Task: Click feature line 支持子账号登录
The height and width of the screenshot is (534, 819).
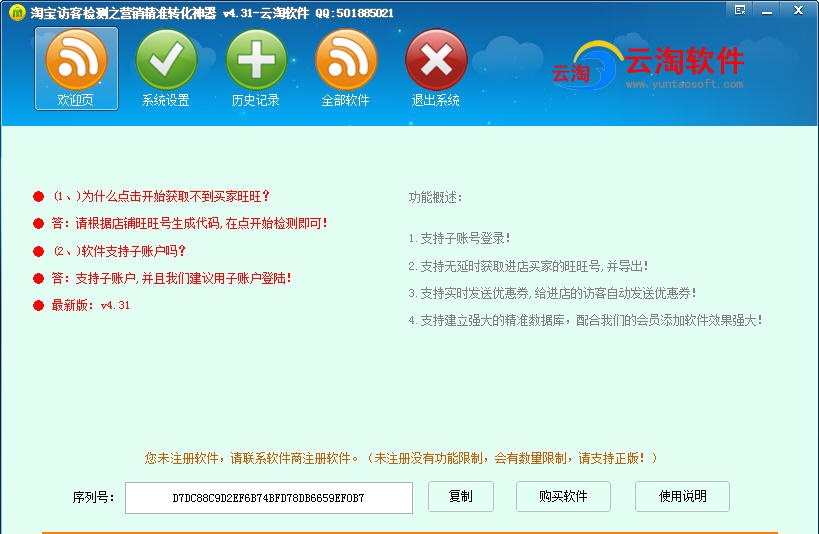Action: coord(459,238)
